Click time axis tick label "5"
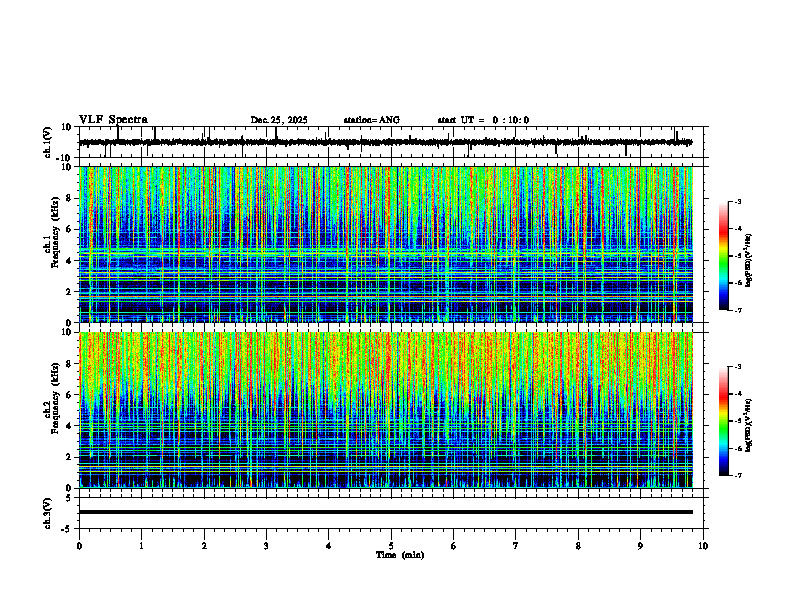Viewport: 792px width, 612px height. pos(391,546)
